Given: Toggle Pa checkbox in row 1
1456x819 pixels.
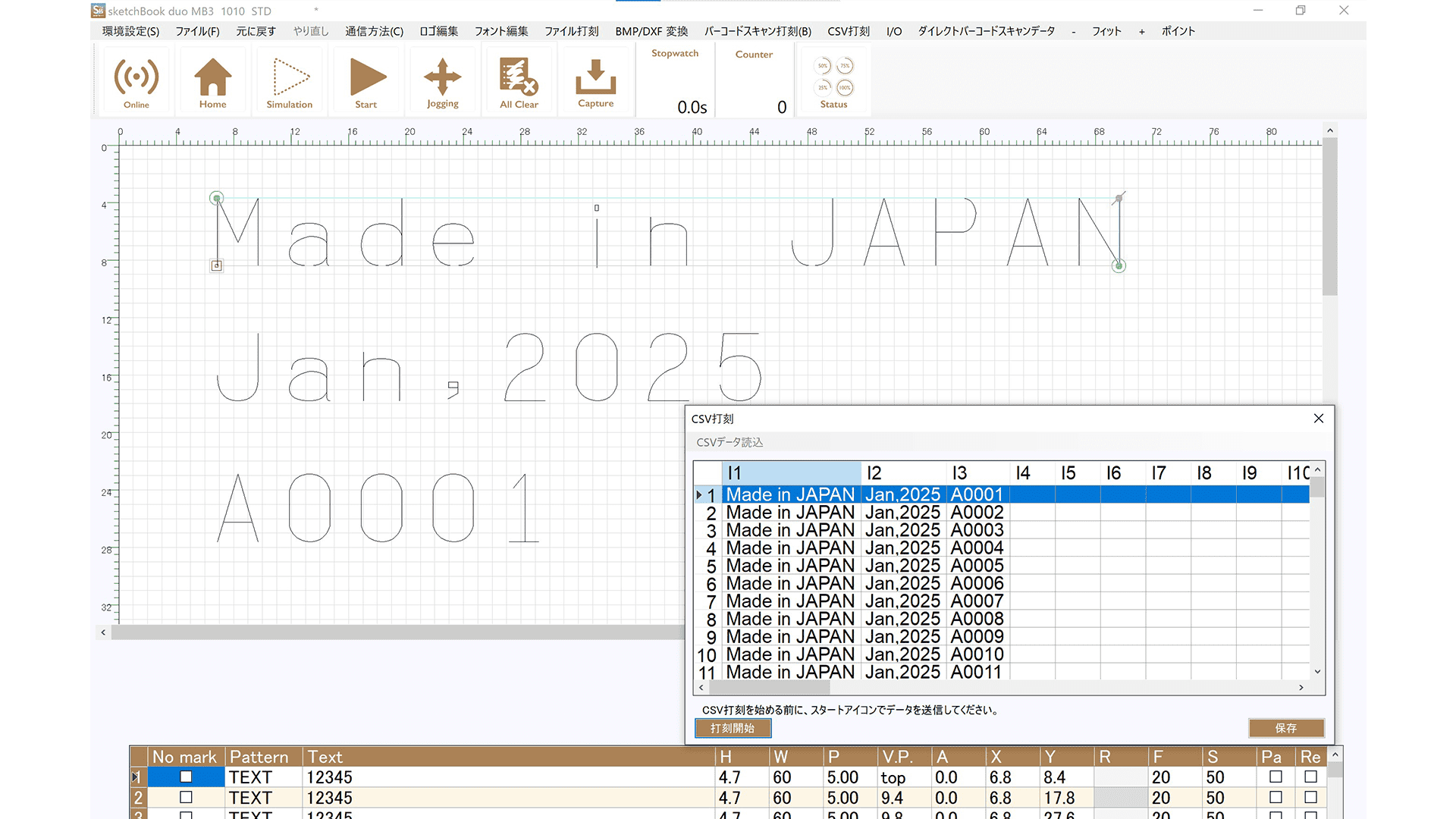Looking at the screenshot, I should point(1276,777).
